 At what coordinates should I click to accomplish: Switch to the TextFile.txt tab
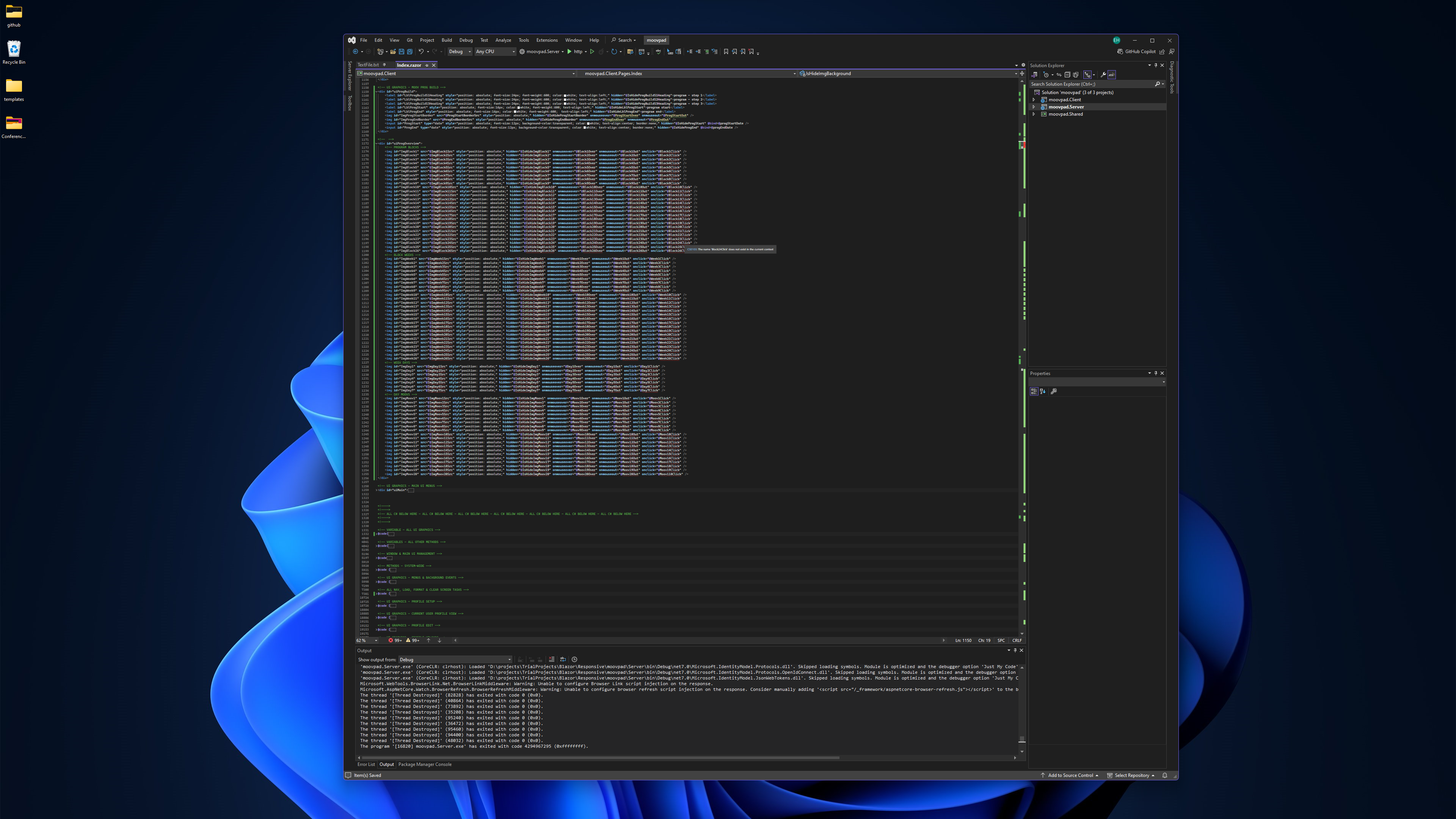[368, 65]
